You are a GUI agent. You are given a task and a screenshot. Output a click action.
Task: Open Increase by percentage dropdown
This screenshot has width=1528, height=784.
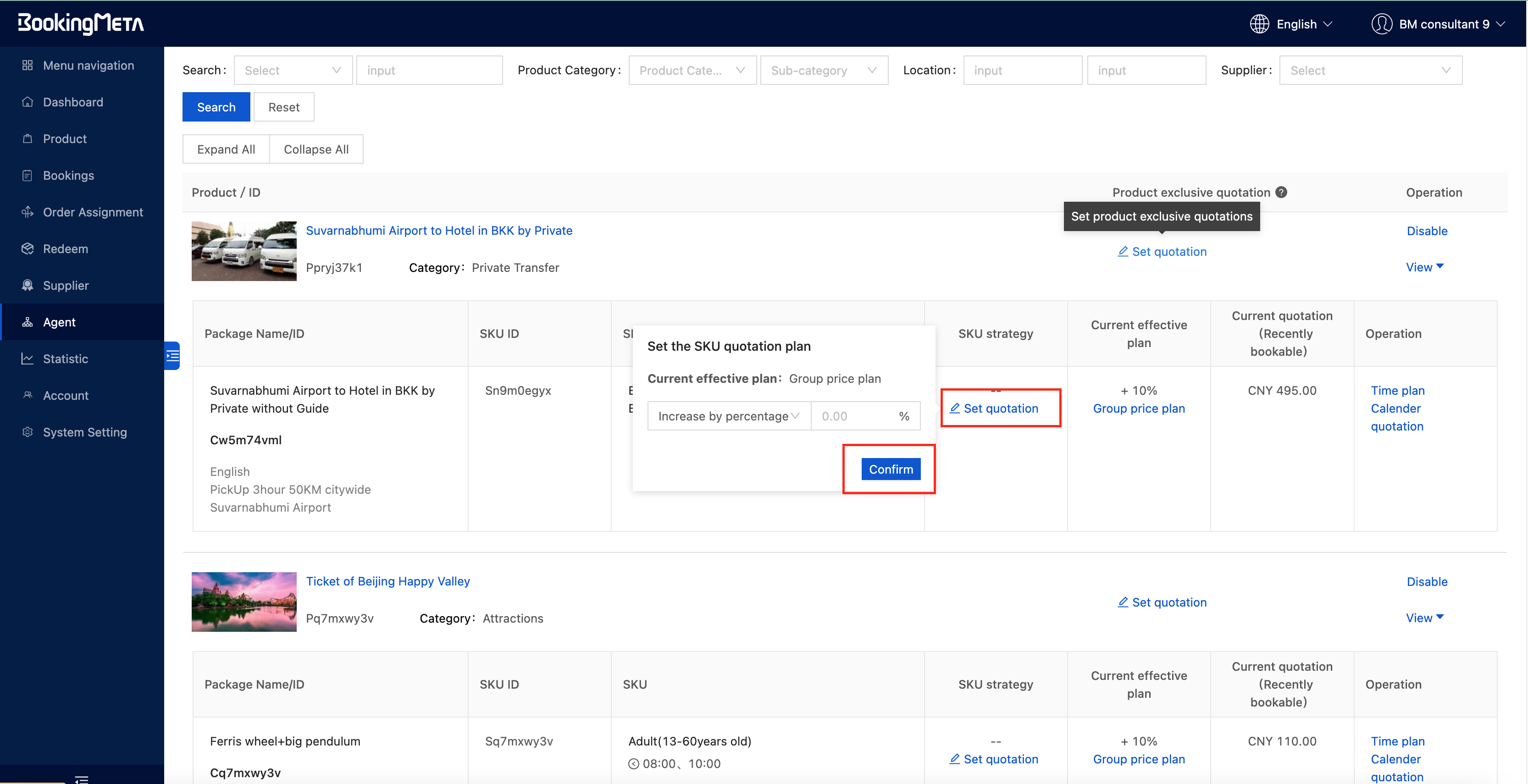coord(728,416)
